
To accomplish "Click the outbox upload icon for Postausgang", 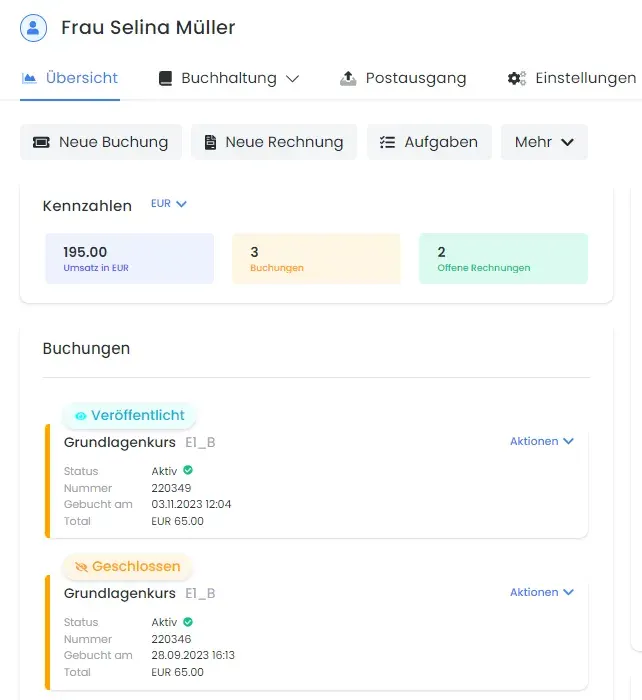I will (348, 78).
